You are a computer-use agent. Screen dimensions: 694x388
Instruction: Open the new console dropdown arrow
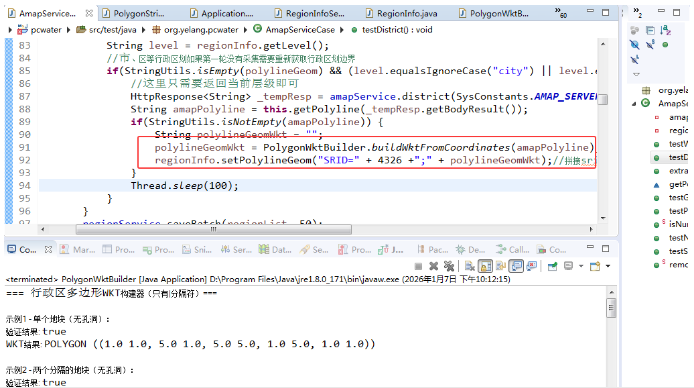pyautogui.click(x=608, y=266)
